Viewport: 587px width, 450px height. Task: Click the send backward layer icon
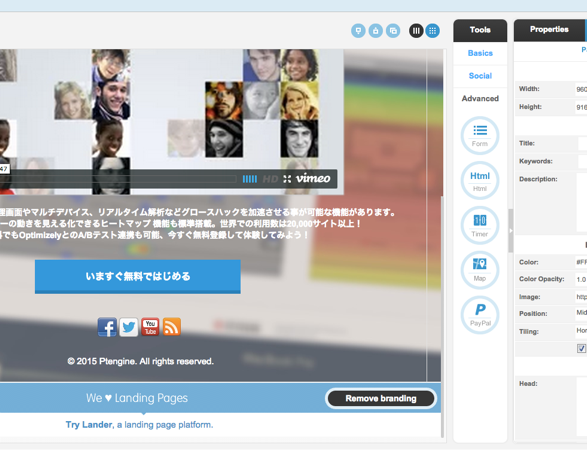tap(358, 31)
